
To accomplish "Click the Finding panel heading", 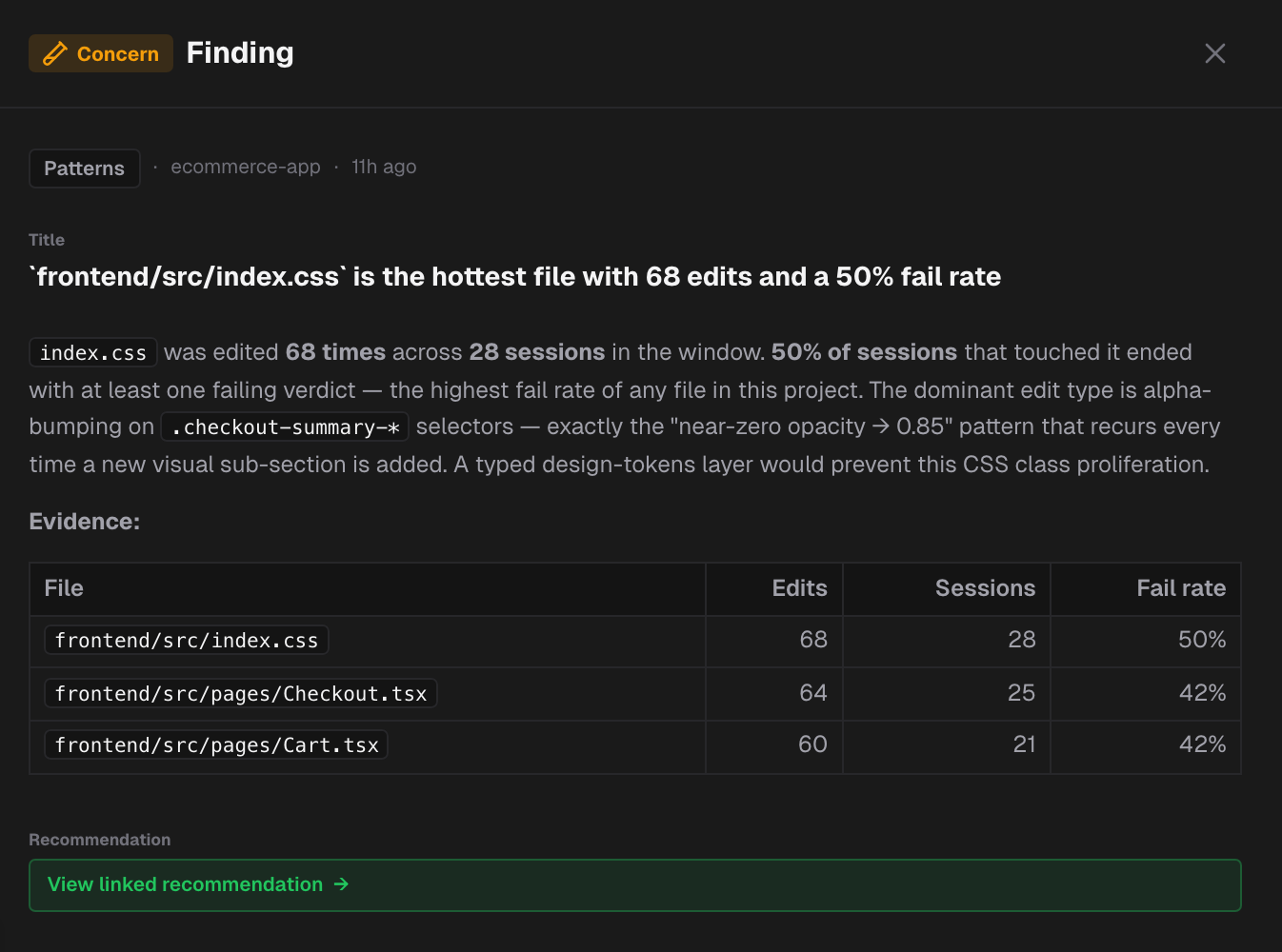I will (x=240, y=52).
